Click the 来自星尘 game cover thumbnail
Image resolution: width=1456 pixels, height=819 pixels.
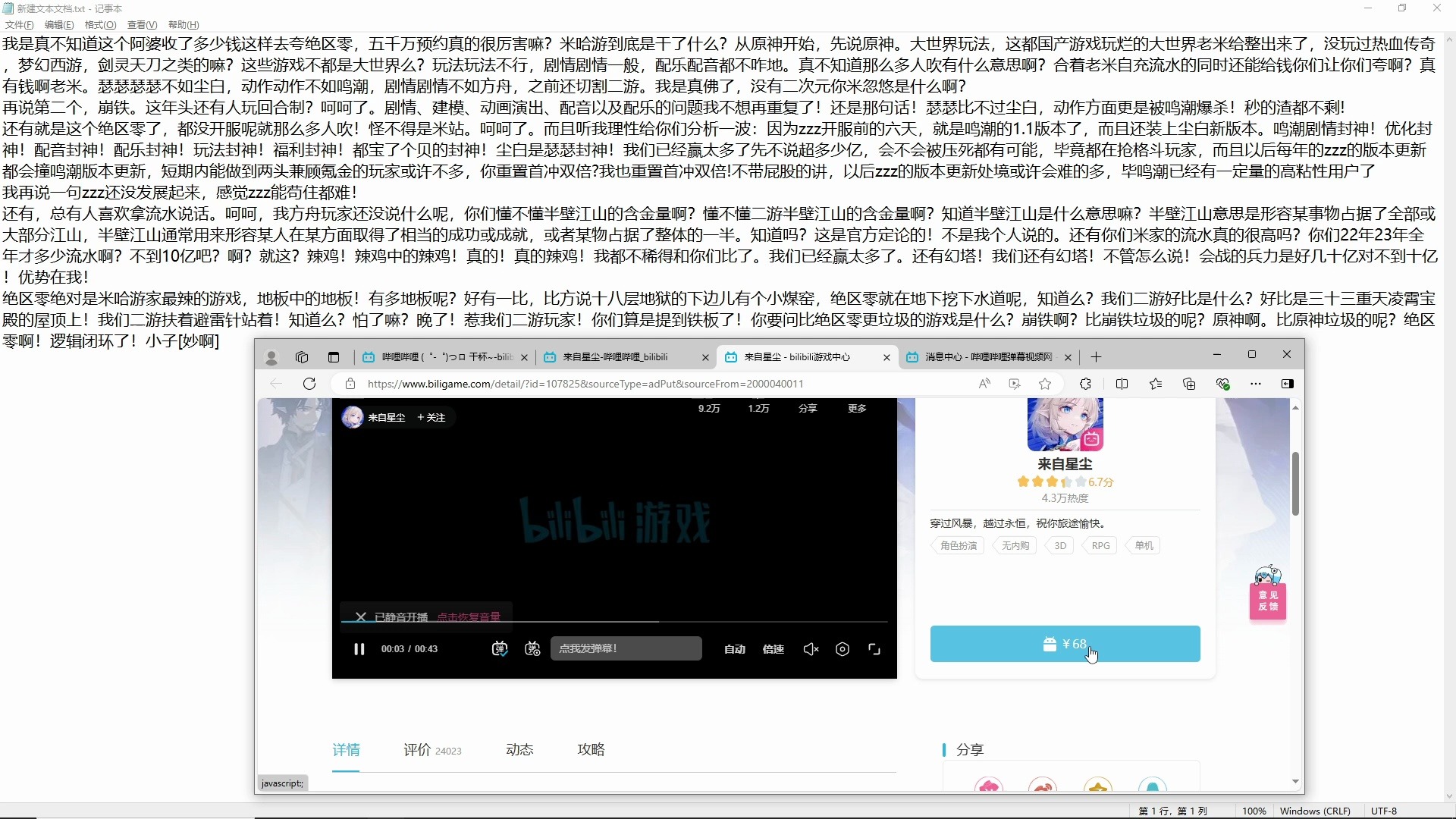pyautogui.click(x=1065, y=425)
